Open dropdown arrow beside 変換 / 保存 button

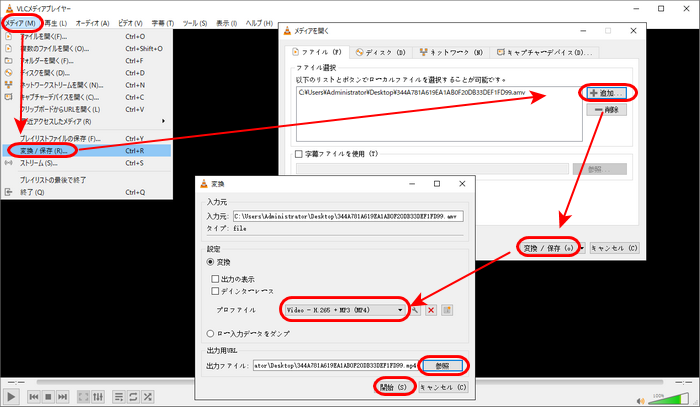[582, 248]
